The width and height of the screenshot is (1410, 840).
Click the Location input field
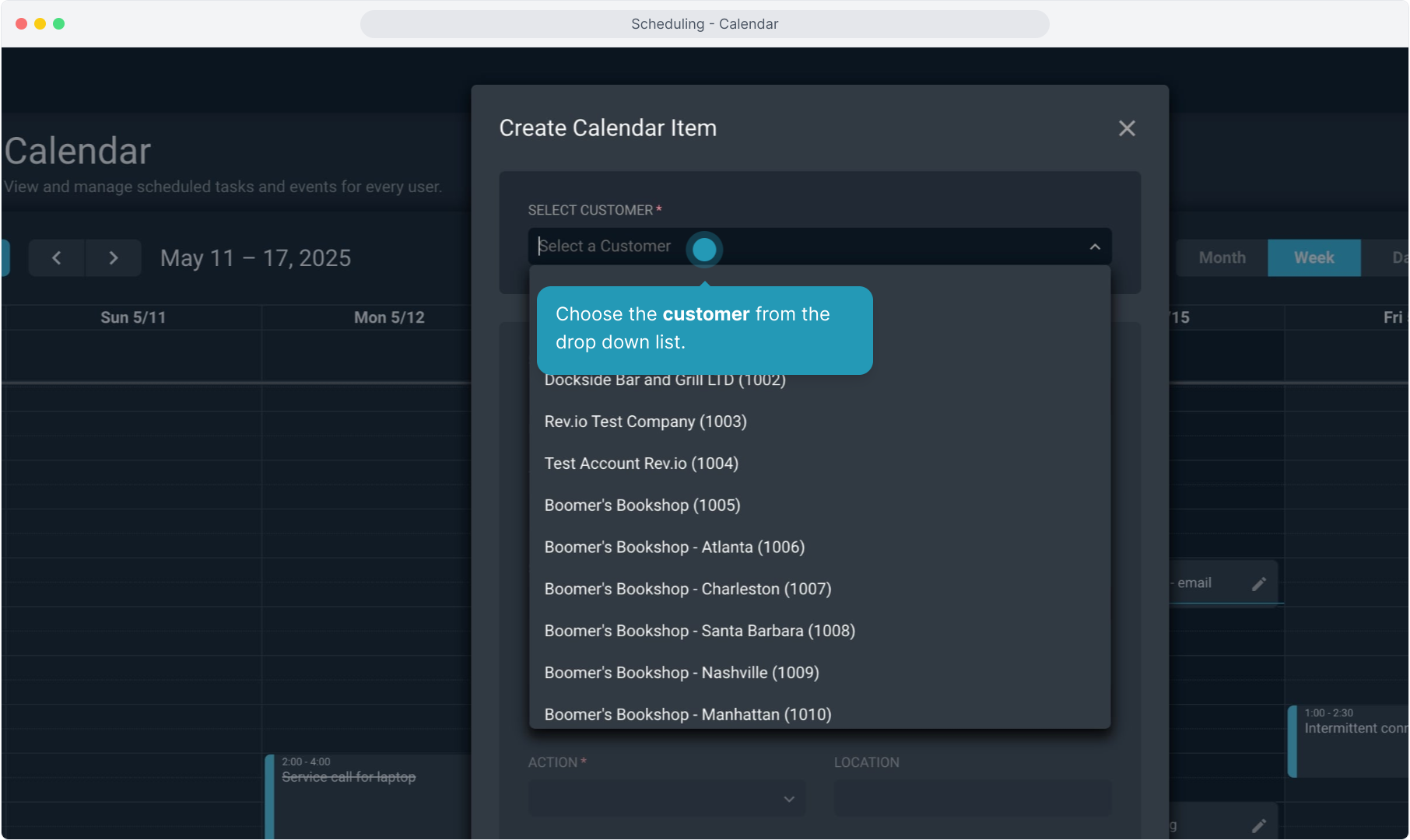pos(972,799)
